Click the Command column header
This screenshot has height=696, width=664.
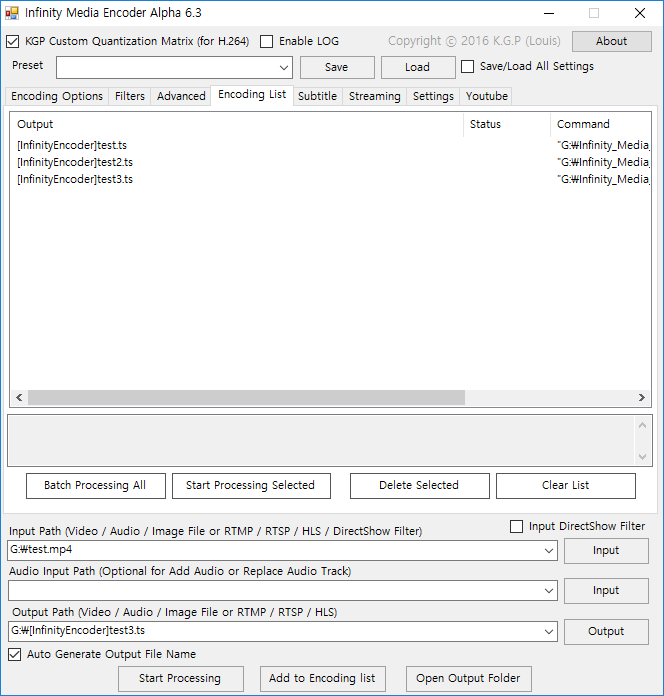tap(601, 124)
